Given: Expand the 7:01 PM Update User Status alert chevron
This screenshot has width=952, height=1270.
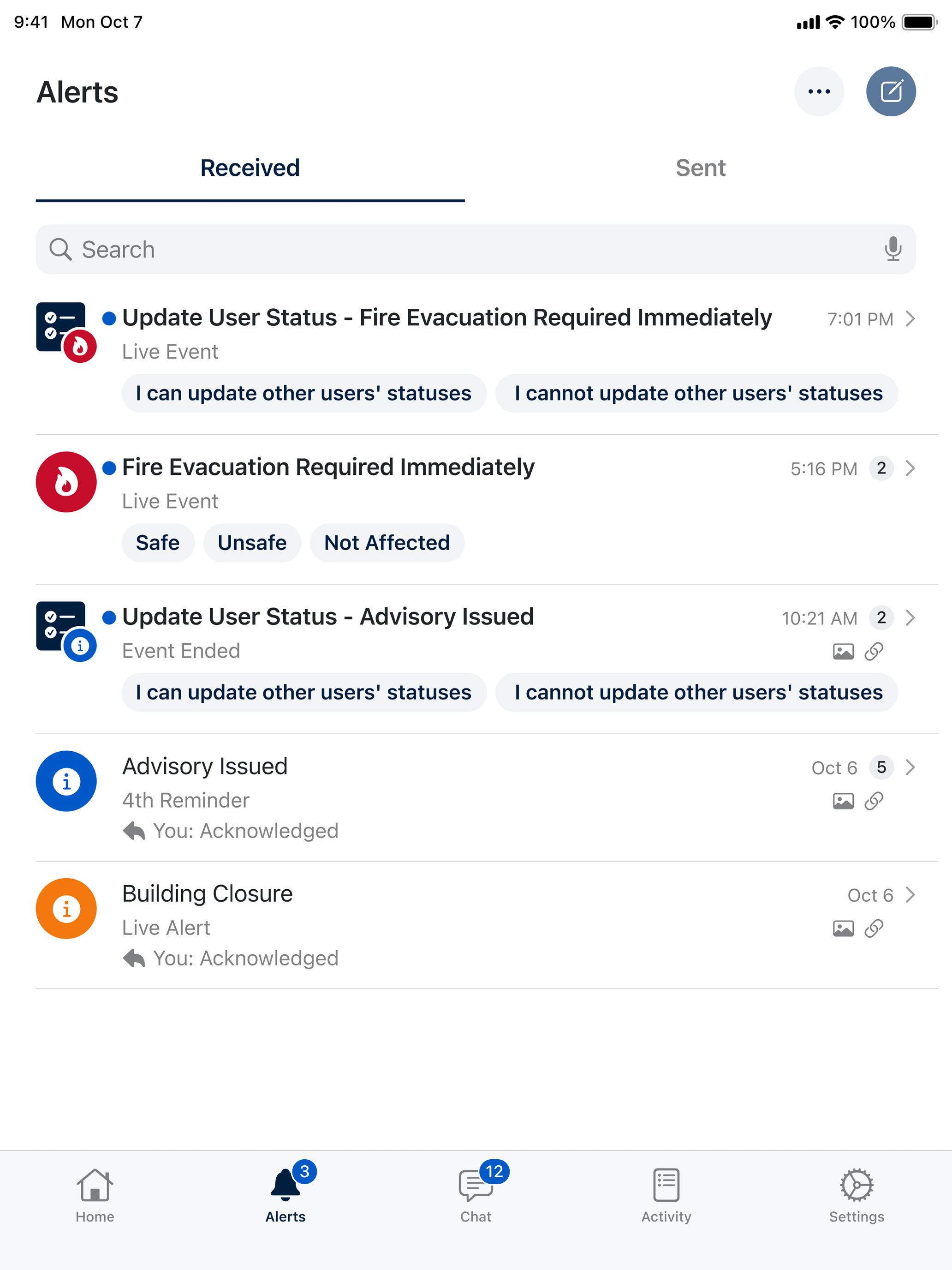Looking at the screenshot, I should pyautogui.click(x=910, y=318).
